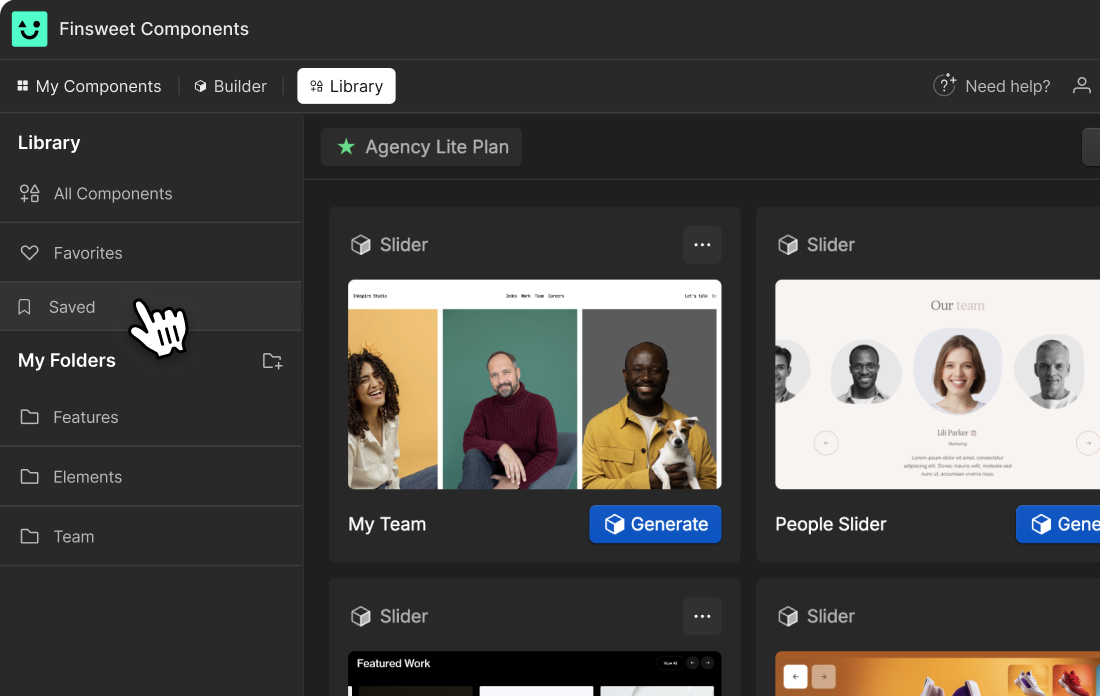Image resolution: width=1100 pixels, height=696 pixels.
Task: Click the Features folder icon
Action: tap(29, 417)
